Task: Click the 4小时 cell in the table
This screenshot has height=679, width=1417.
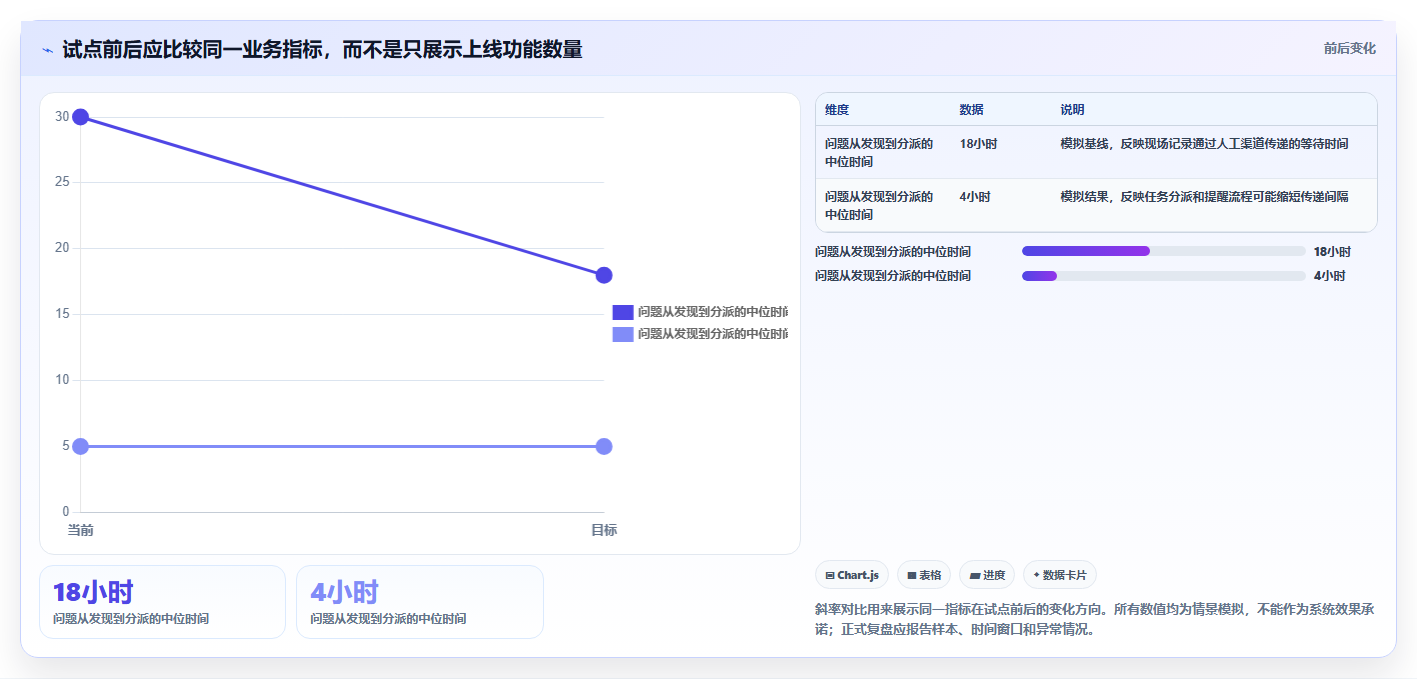Action: click(x=975, y=197)
